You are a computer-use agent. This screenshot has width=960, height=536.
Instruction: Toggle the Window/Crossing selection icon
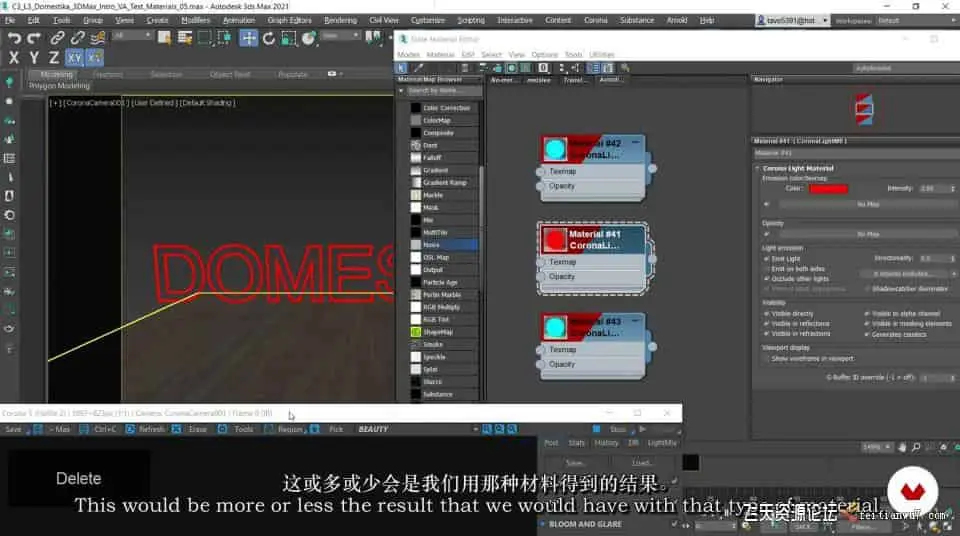click(x=224, y=38)
